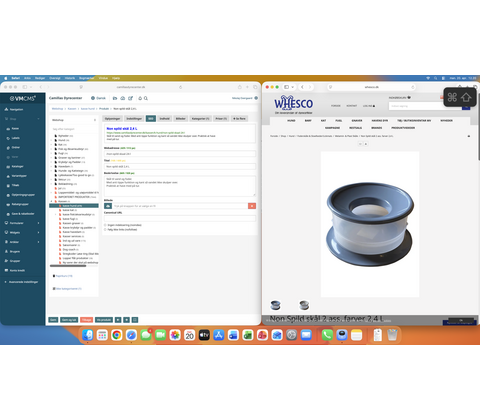The height and width of the screenshot is (420, 480).
Task: Click the globe icon next to Dansk
Action: coord(93,98)
